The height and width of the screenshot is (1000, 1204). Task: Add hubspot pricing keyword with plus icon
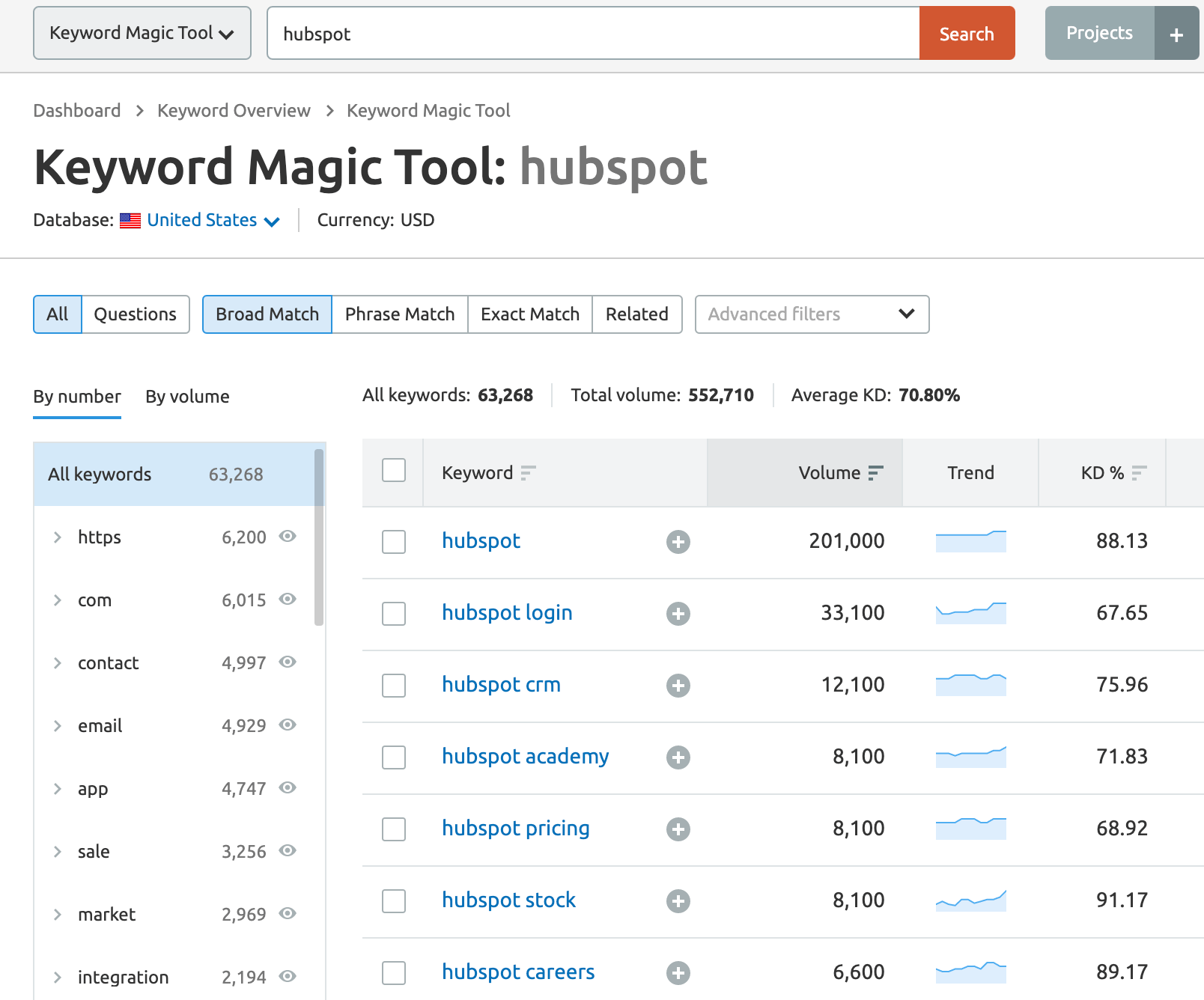[x=678, y=829]
